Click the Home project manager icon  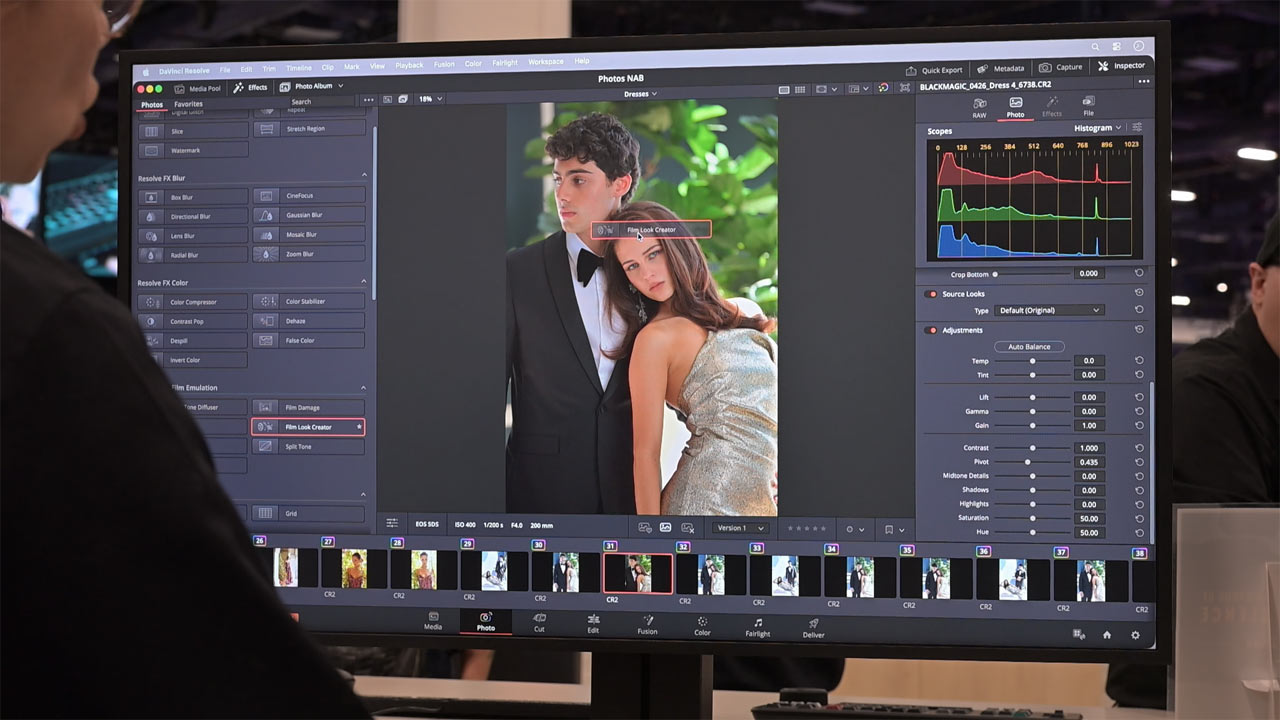[1107, 635]
